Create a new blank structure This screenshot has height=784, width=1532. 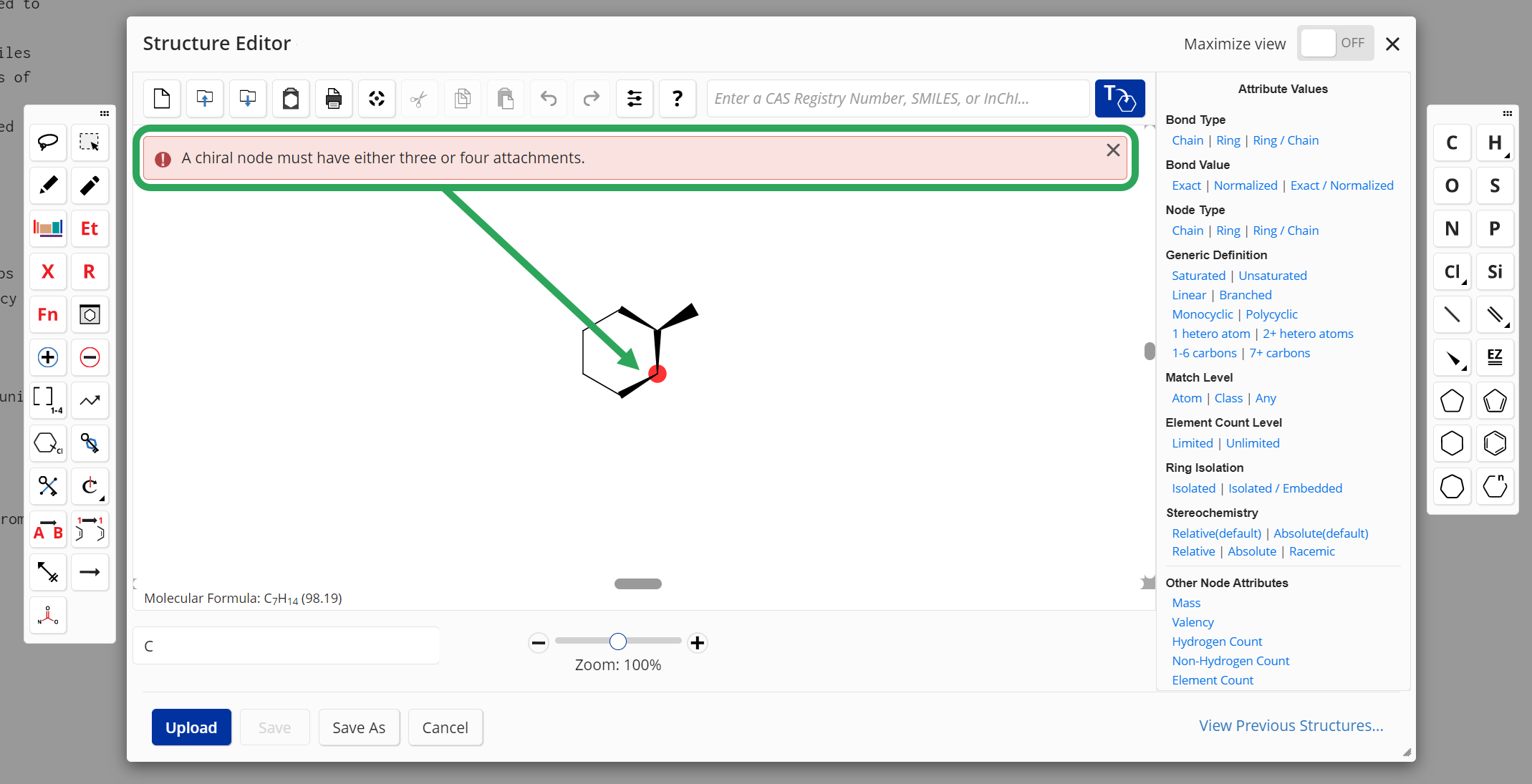point(162,98)
